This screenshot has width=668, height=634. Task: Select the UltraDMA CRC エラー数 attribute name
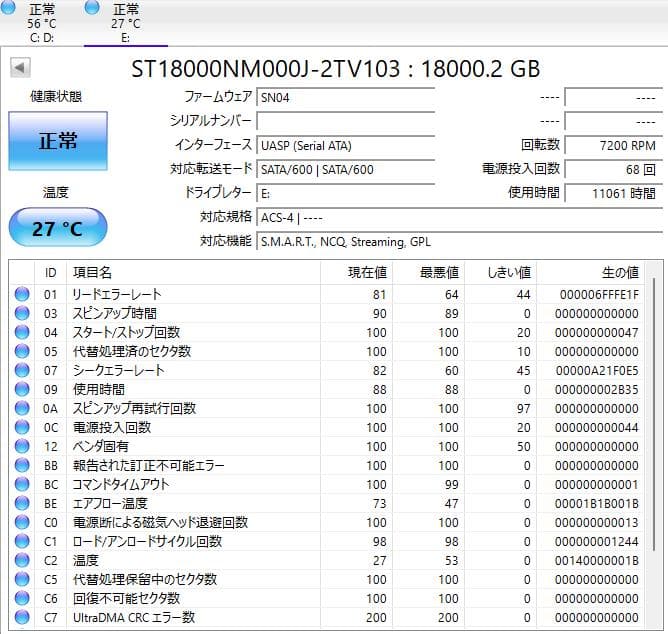pos(134,617)
